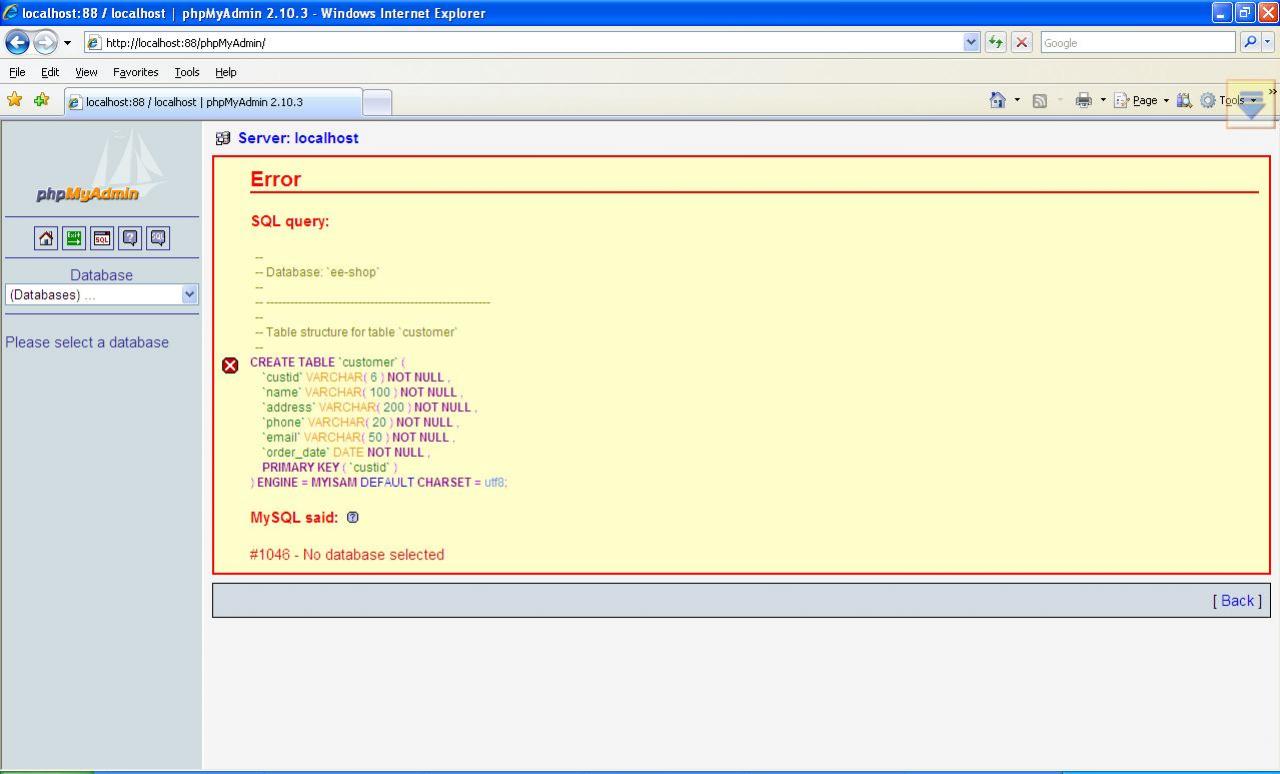This screenshot has width=1280, height=774.
Task: Click the SQL query: heading
Action: (290, 221)
